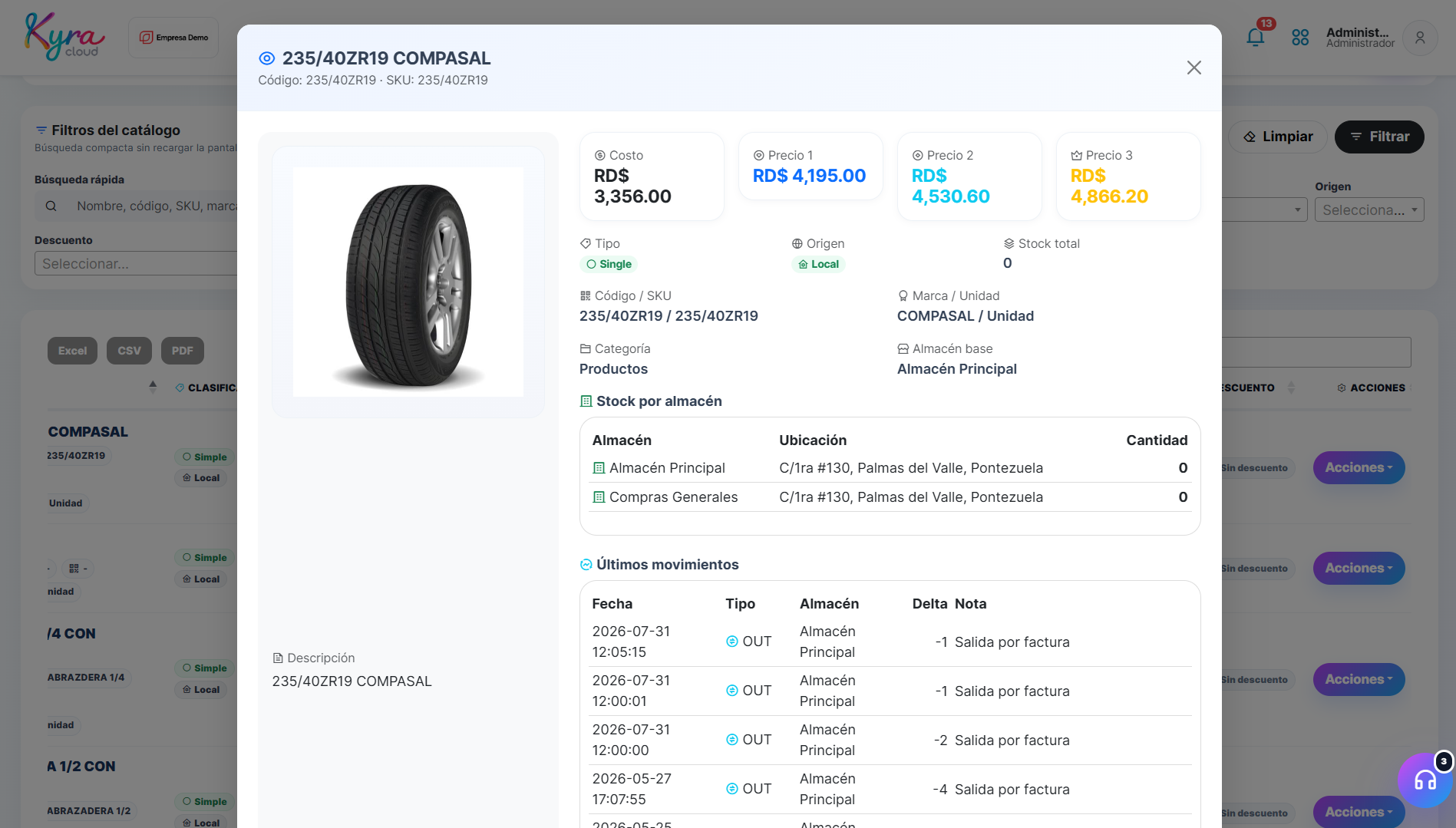Screen dimensions: 1456x828
Task: Click the Kyra cloud logo
Action: point(64,36)
